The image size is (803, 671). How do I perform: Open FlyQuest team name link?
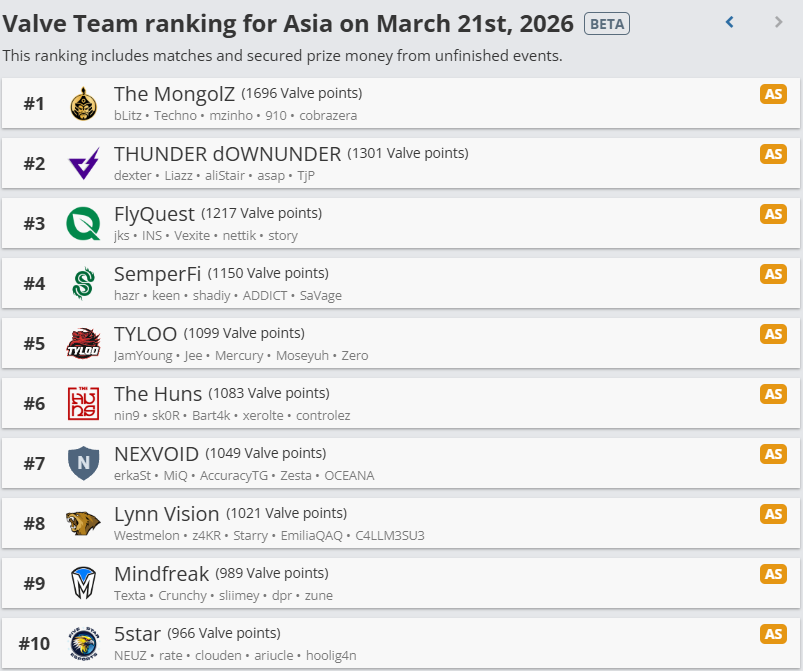pyautogui.click(x=154, y=214)
